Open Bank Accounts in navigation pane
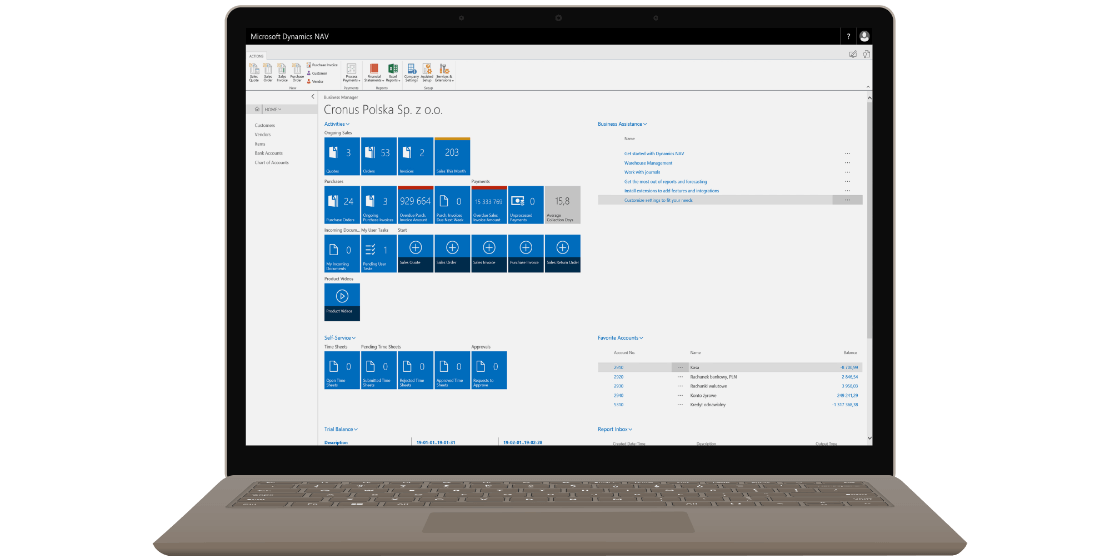Image resolution: width=1120 pixels, height=560 pixels. tap(269, 154)
